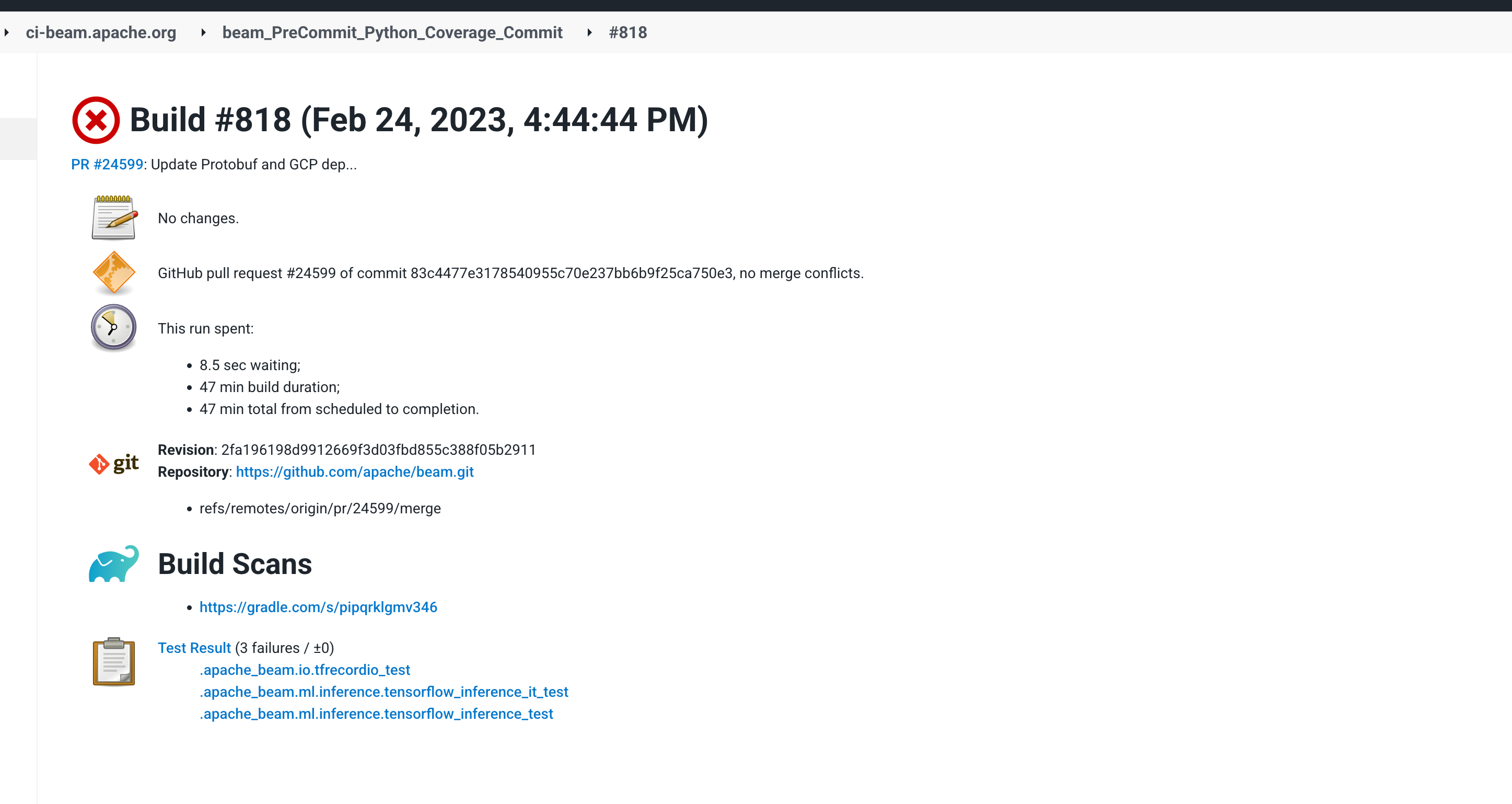Select the #818 breadcrumb item
Viewport: 1512px width, 804px height.
(x=627, y=32)
